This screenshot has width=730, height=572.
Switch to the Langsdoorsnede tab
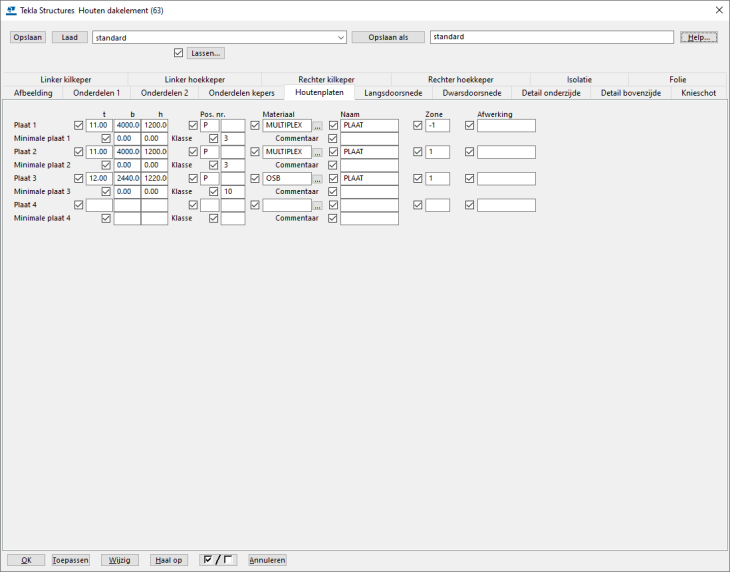pyautogui.click(x=393, y=93)
